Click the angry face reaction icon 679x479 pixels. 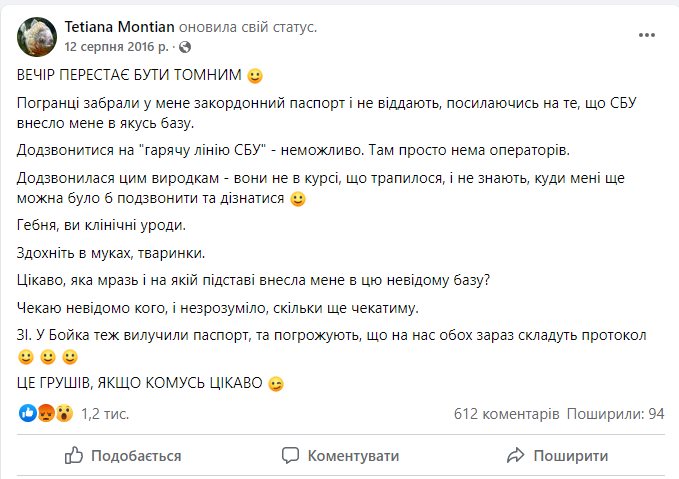[45, 412]
